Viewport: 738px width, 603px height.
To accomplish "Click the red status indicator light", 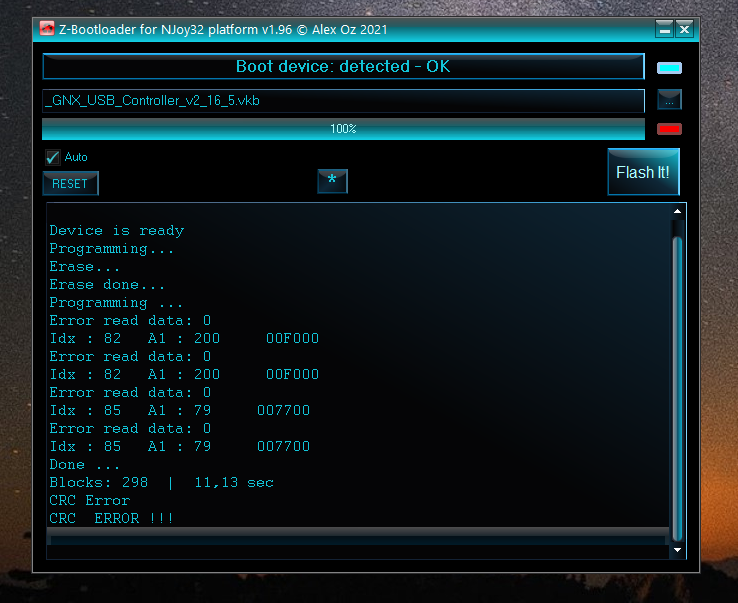I will [669, 129].
